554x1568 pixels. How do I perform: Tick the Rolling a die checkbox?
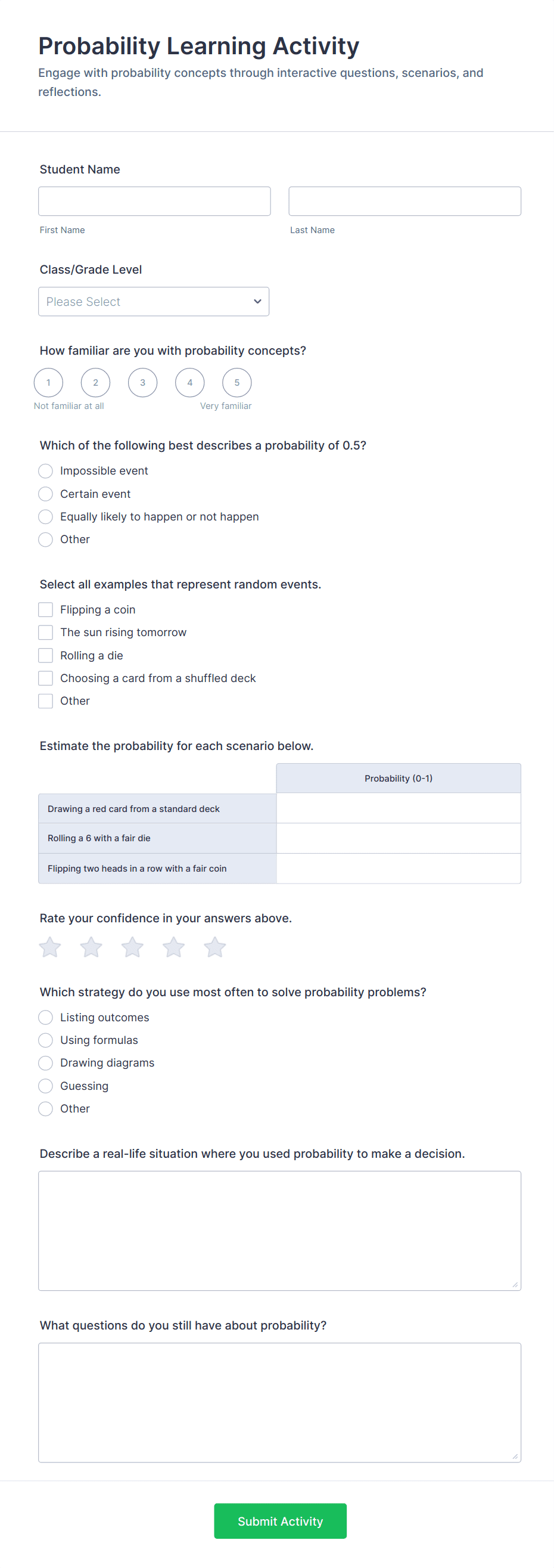tap(46, 656)
